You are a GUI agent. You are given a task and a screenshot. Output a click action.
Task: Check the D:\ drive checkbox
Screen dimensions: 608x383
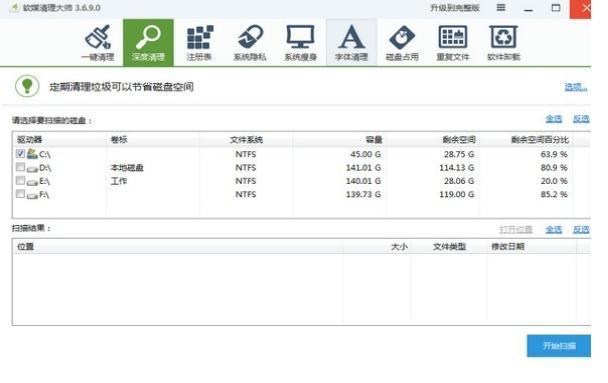point(21,167)
